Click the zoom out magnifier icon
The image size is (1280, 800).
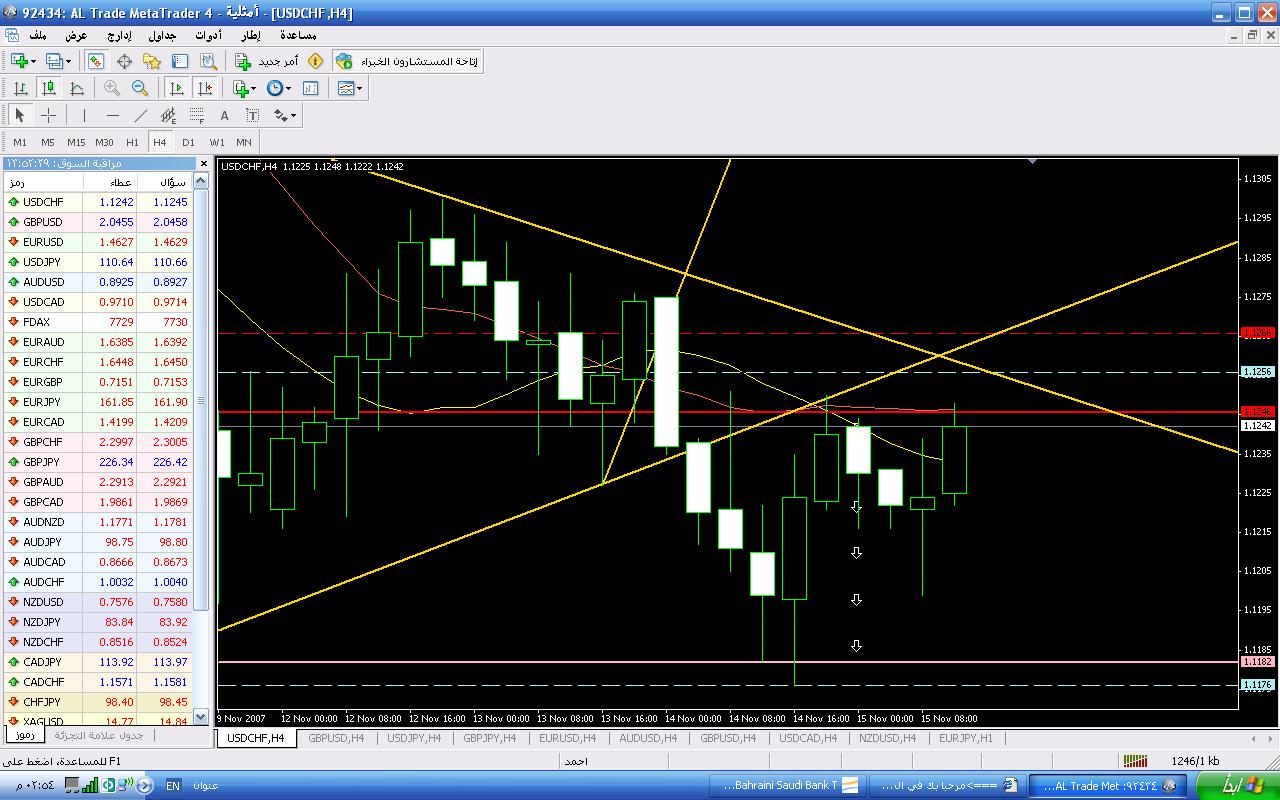pyautogui.click(x=140, y=88)
